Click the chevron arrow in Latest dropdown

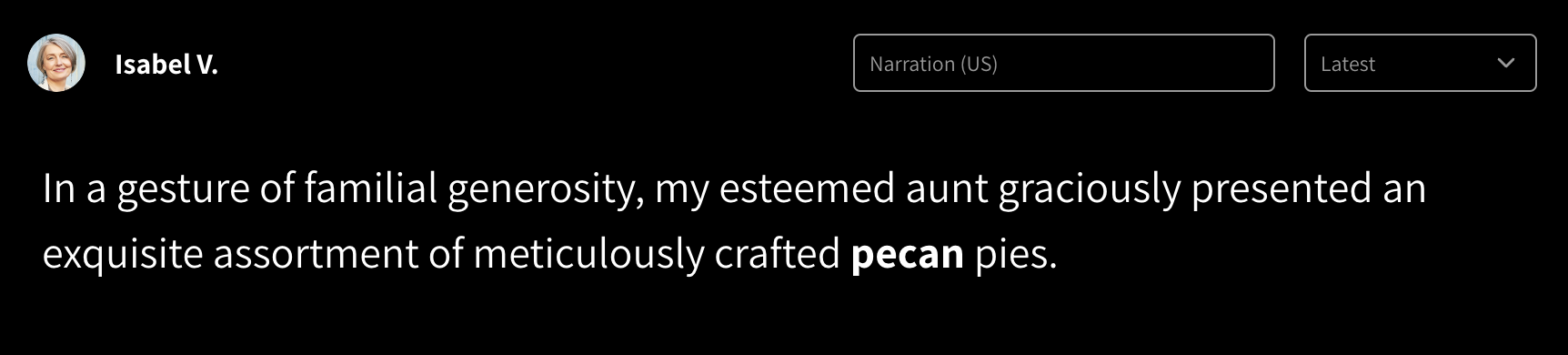pos(1505,63)
